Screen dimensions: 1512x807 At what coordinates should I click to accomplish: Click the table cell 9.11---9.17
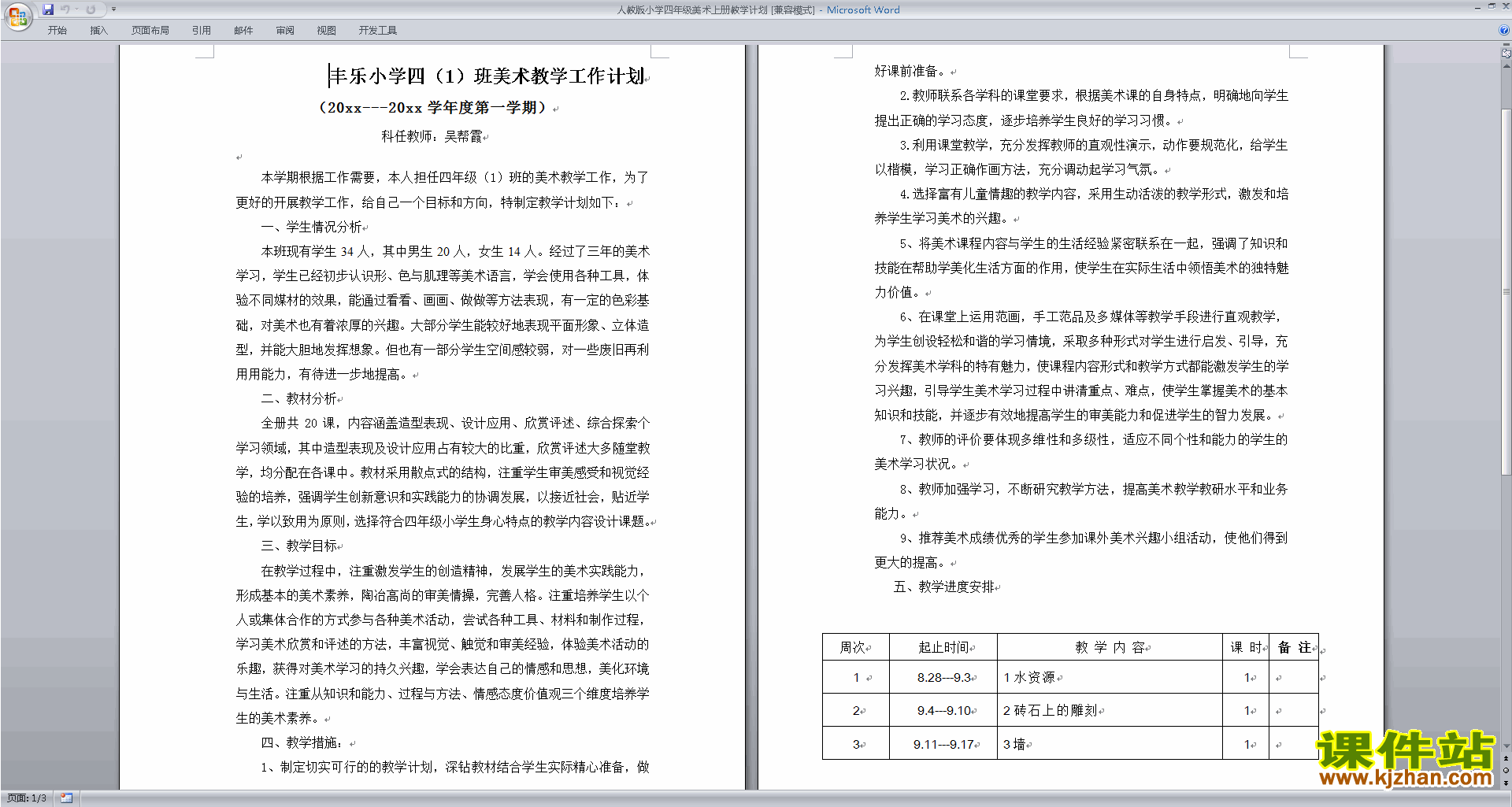[943, 744]
